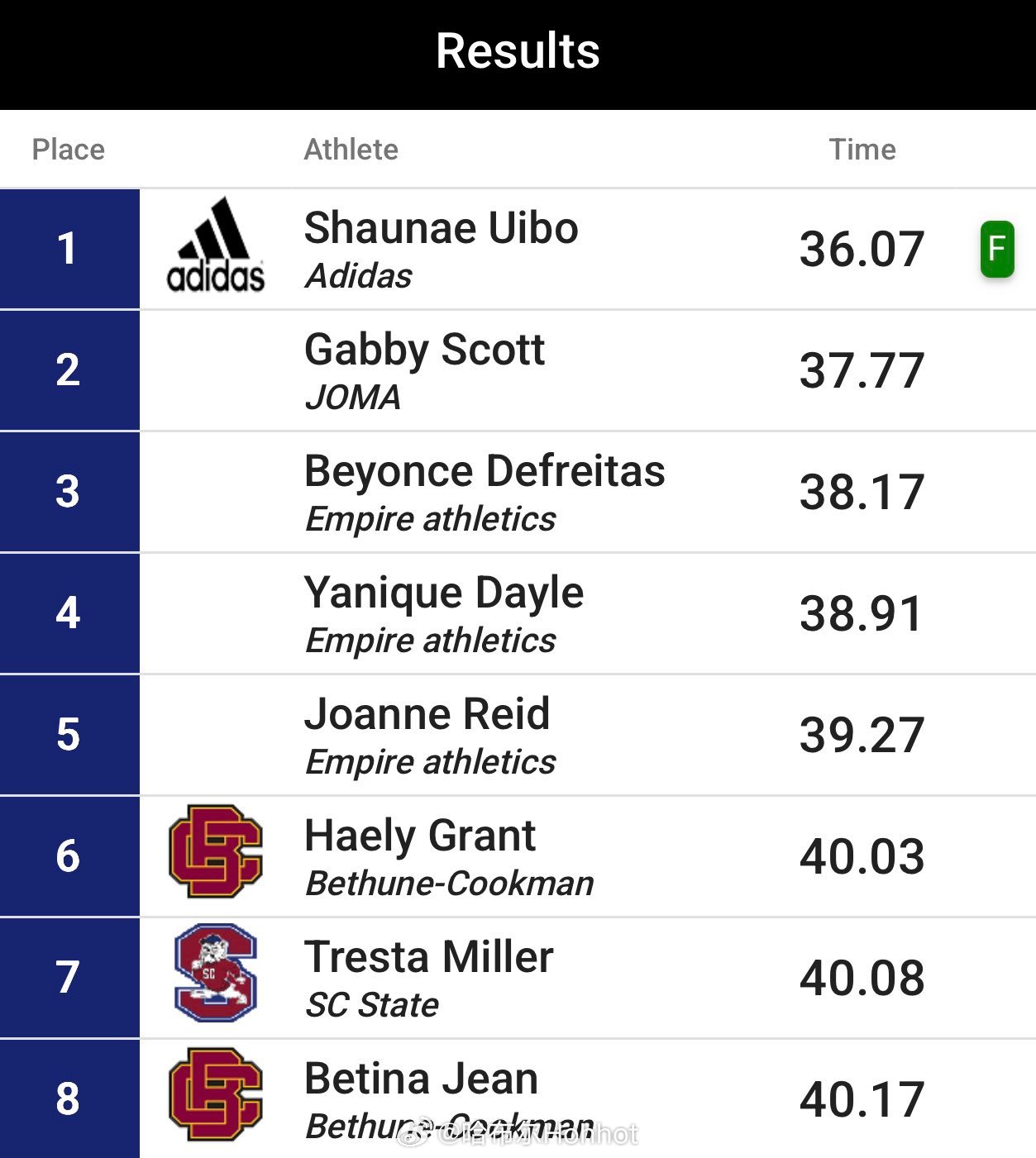This screenshot has height=1158, width=1036.
Task: Click Betina Jean's Bethune-Cookman logo
Action: 216,1094
